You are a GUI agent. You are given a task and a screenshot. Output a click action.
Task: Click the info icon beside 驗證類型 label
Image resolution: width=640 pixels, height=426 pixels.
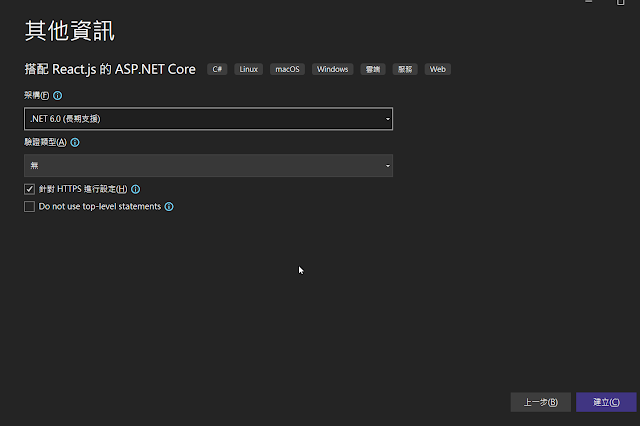point(75,143)
